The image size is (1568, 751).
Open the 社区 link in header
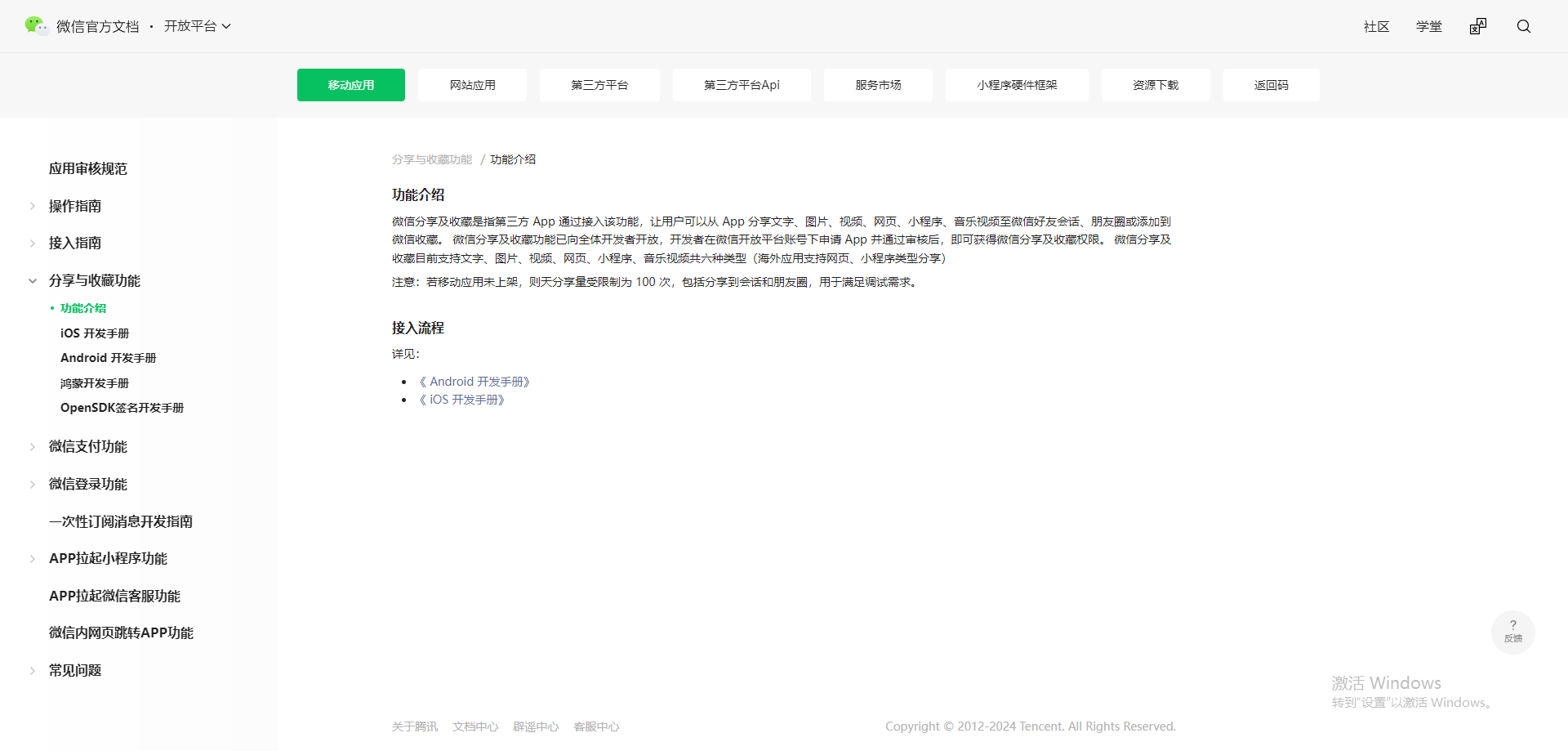[x=1377, y=26]
